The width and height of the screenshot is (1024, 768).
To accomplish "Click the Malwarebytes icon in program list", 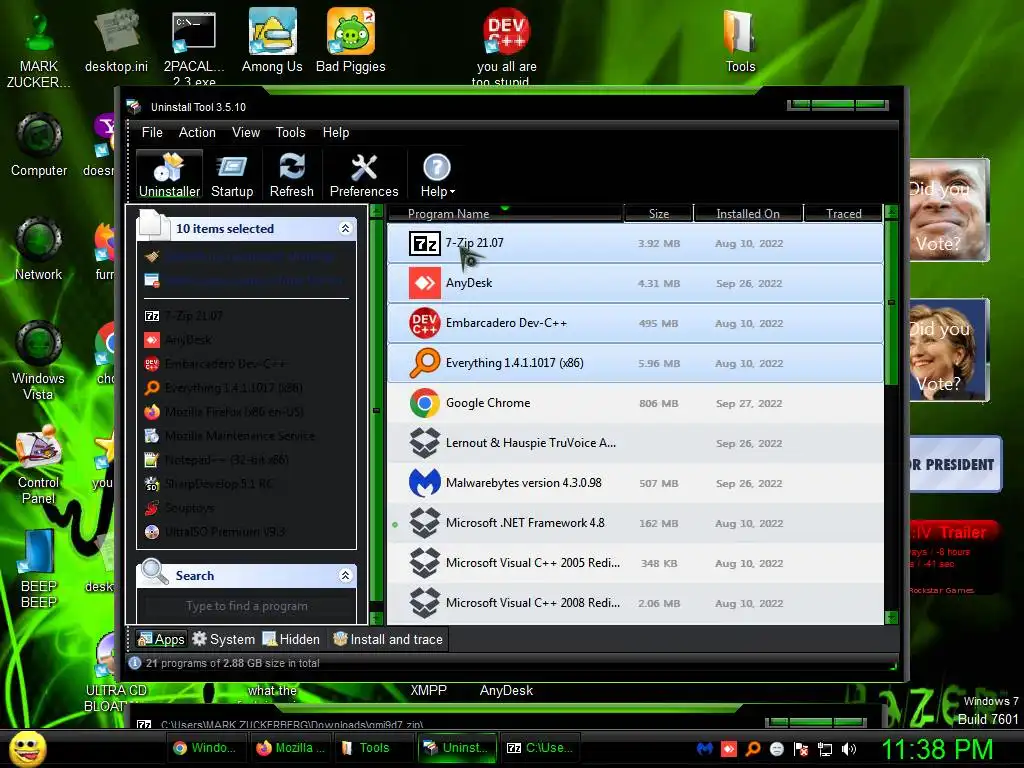I will coord(424,483).
